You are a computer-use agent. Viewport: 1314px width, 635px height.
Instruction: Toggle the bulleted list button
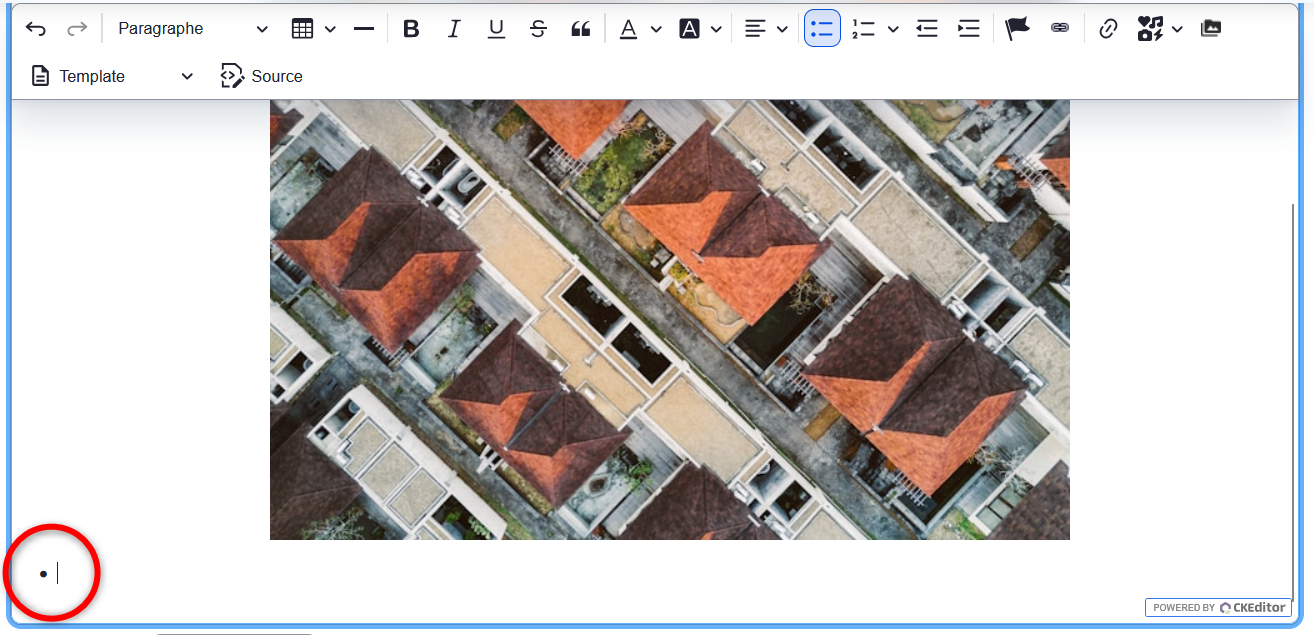tap(822, 29)
